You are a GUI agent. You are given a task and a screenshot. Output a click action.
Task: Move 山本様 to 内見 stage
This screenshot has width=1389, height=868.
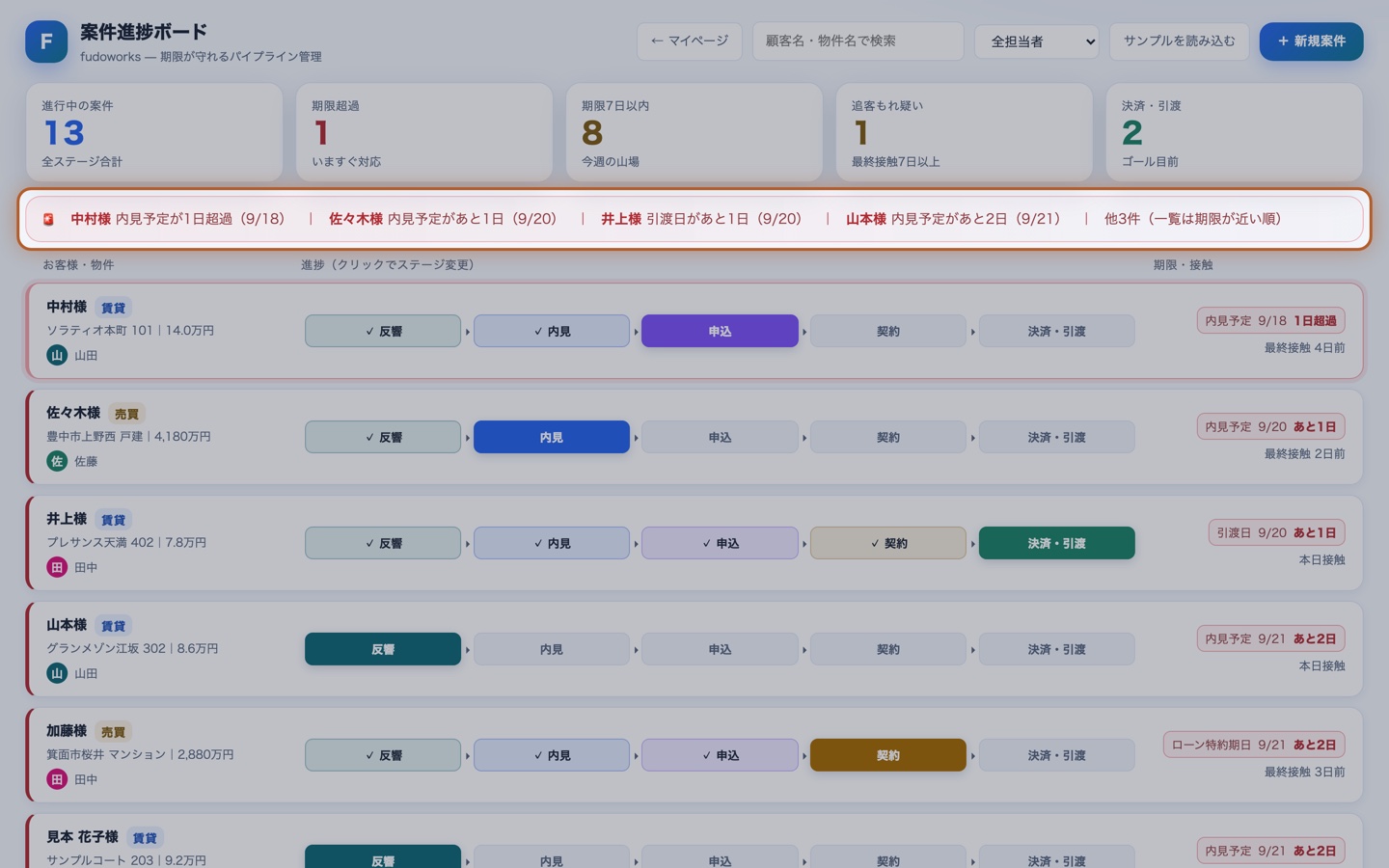[x=552, y=649]
